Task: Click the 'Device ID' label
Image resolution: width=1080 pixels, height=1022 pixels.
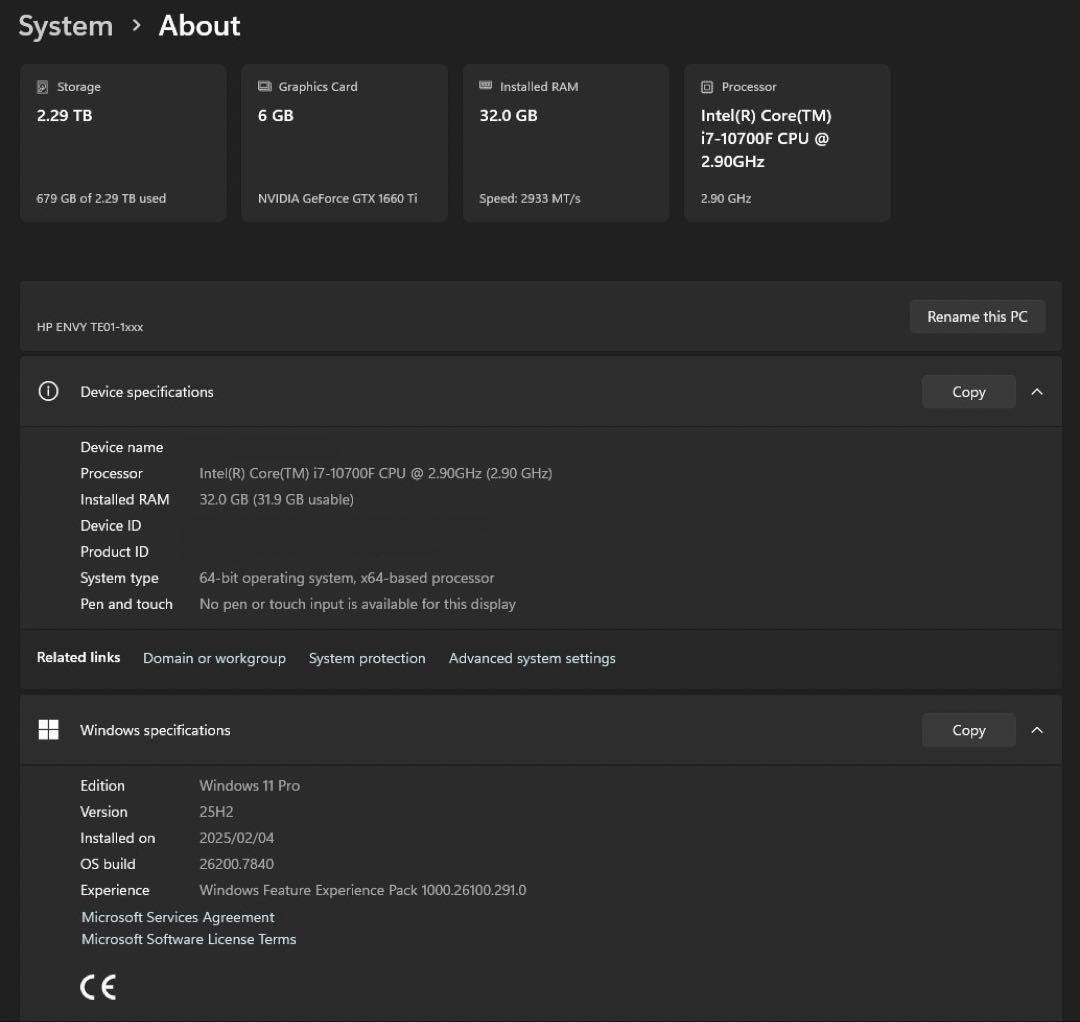Action: [x=111, y=525]
